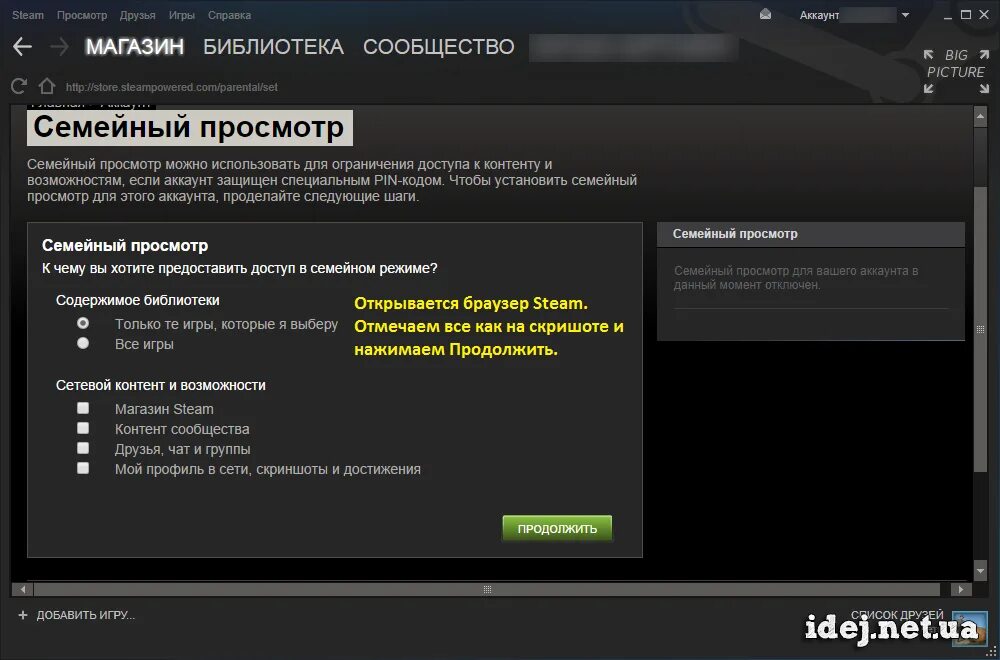Image resolution: width=1000 pixels, height=660 pixels.
Task: Click 'Содержимое библиотеки' section label
Action: coord(138,300)
